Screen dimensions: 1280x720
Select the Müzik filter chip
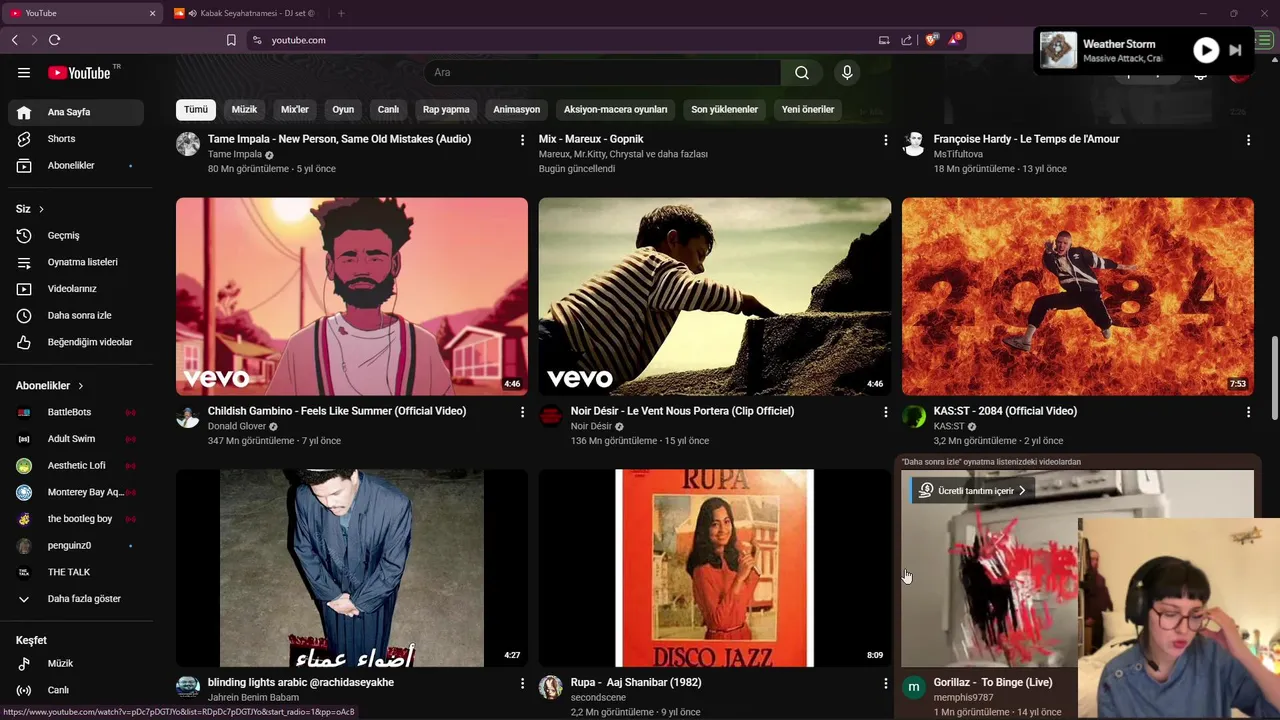(244, 109)
